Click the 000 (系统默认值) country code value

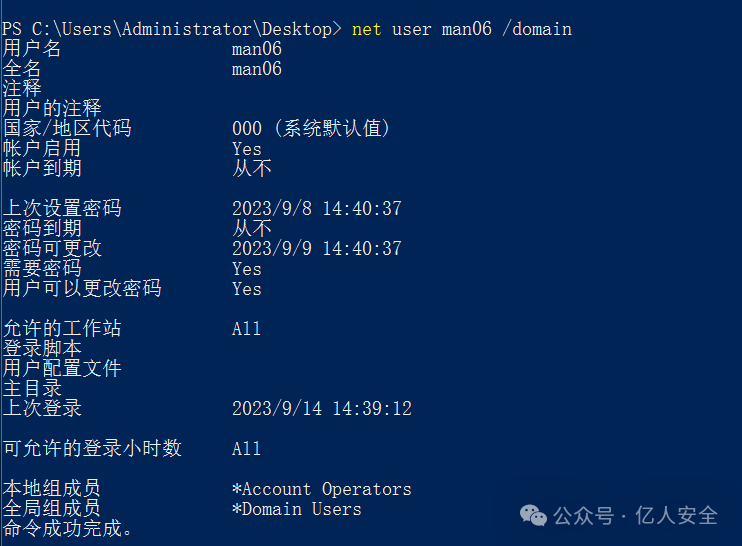[x=311, y=129]
